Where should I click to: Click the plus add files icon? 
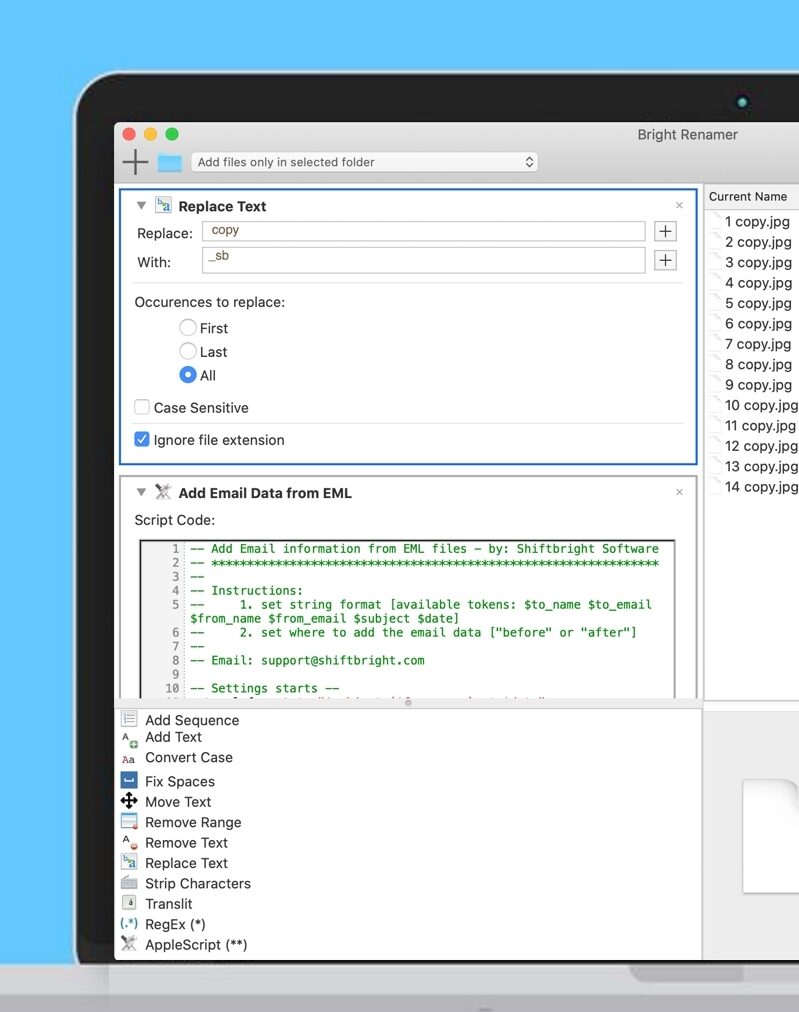[135, 162]
